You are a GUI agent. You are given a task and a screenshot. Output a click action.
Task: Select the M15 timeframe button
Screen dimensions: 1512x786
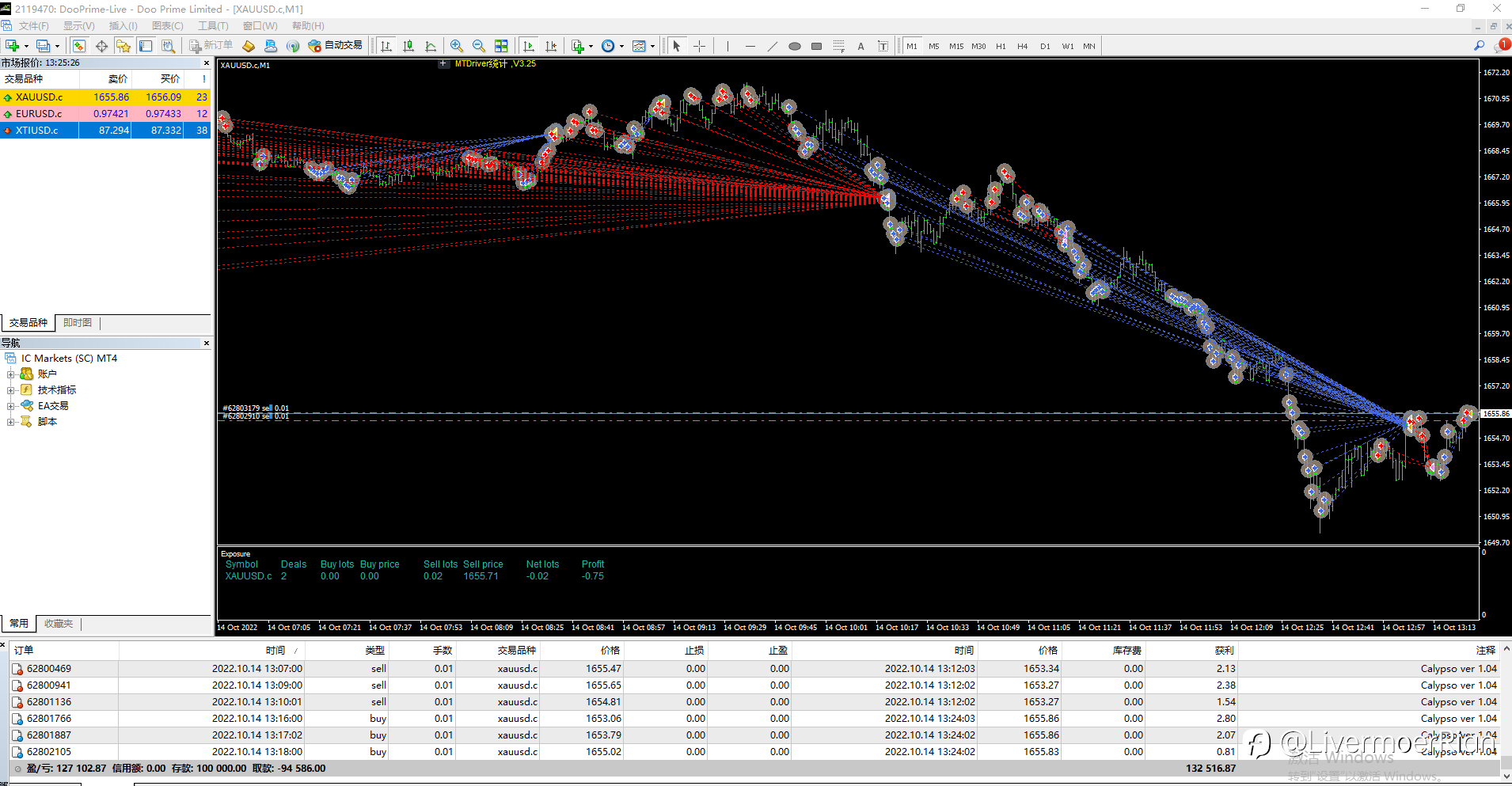956,46
